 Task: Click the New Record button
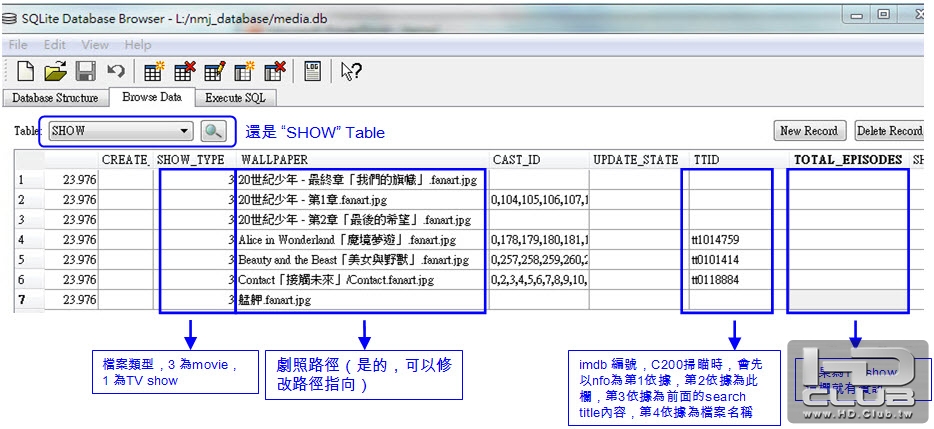(x=809, y=131)
